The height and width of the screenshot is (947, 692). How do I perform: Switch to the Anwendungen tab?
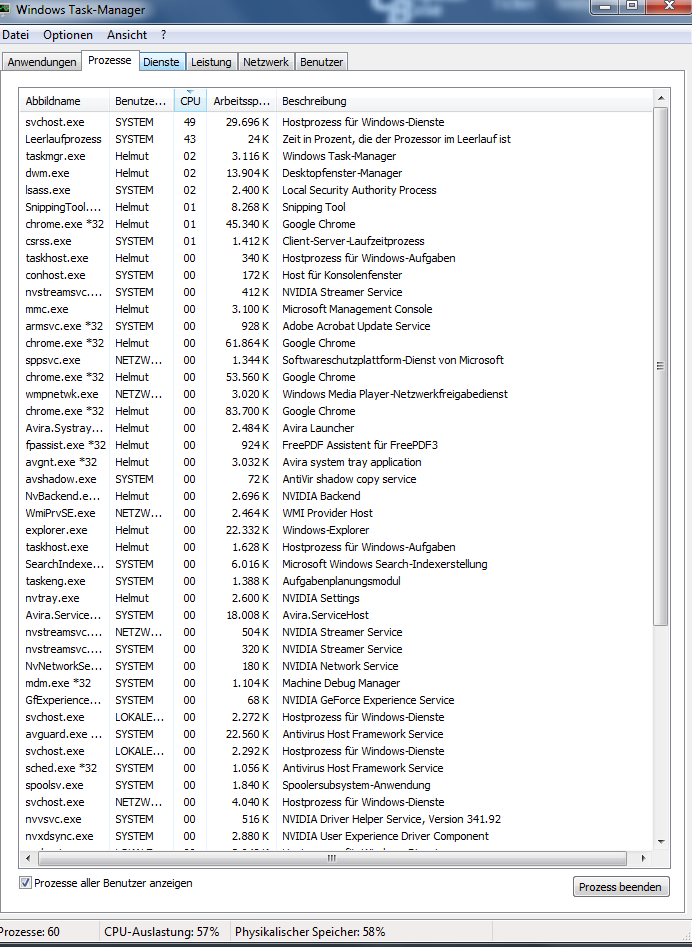click(42, 62)
